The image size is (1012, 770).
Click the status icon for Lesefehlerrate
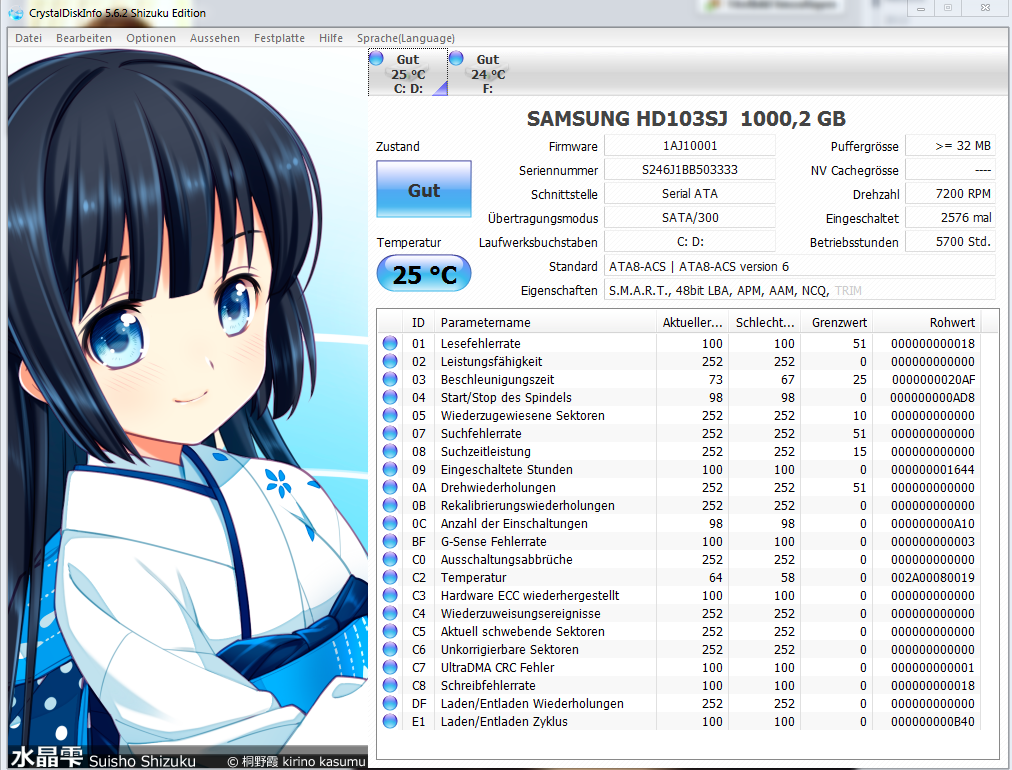click(x=390, y=343)
